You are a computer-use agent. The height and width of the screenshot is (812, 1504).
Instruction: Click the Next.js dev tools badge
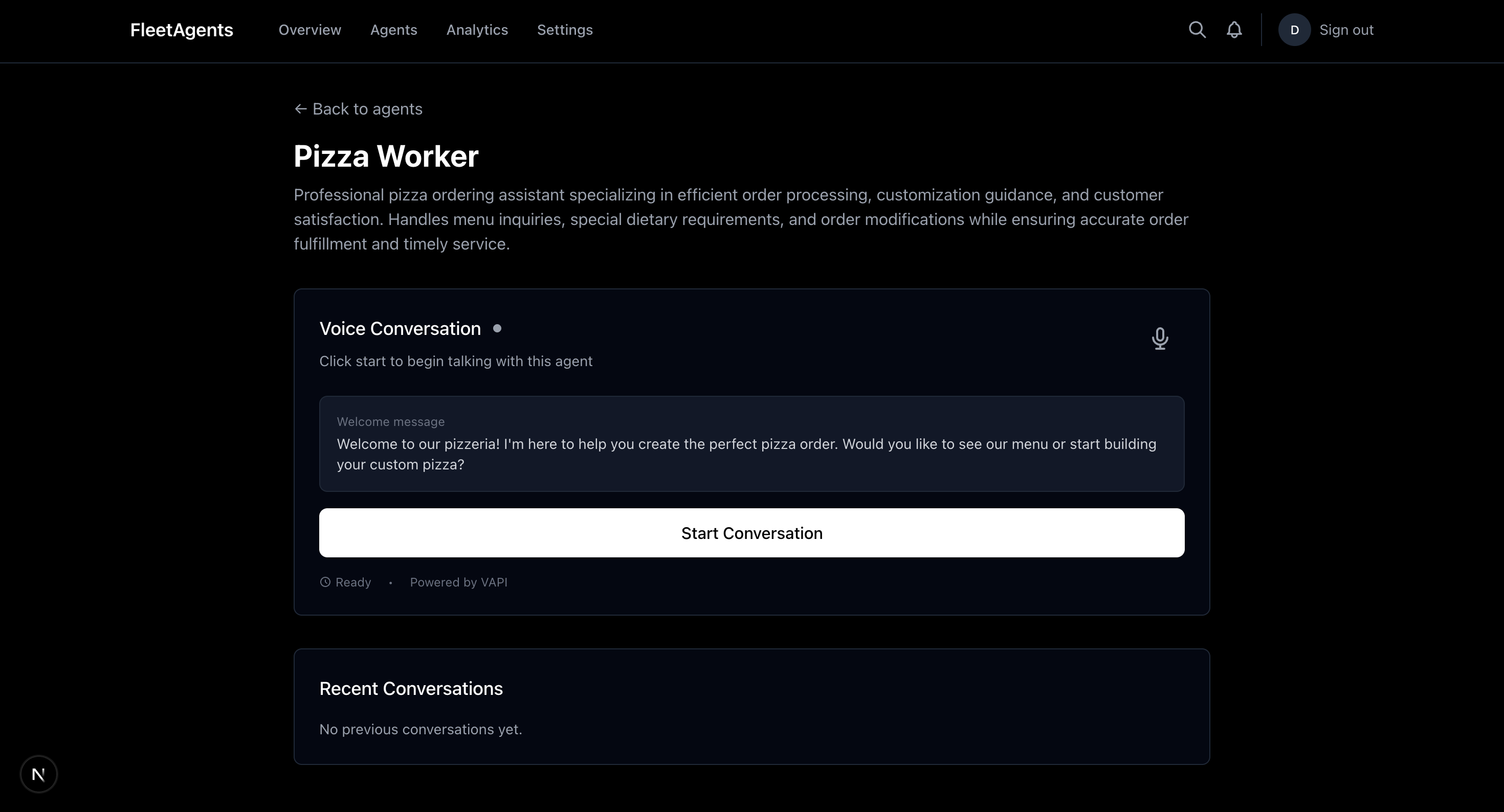[x=38, y=774]
